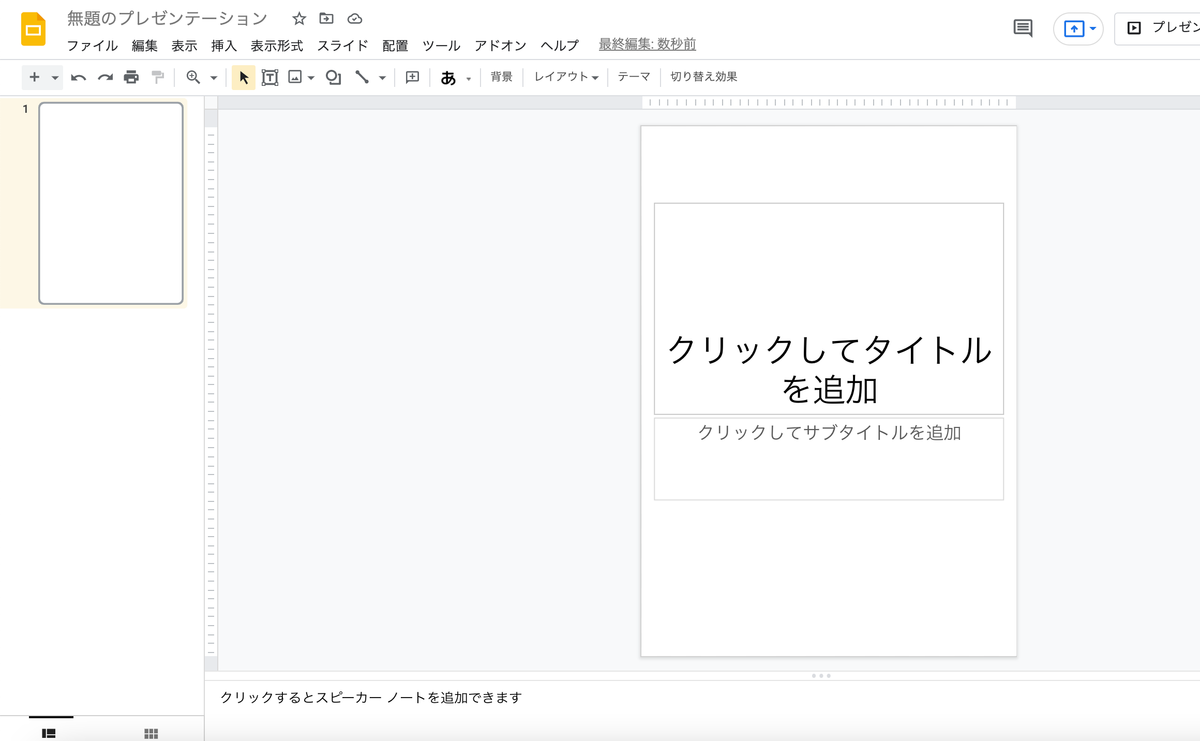Click the 切り替え効果 button
1200x741 pixels.
click(703, 77)
